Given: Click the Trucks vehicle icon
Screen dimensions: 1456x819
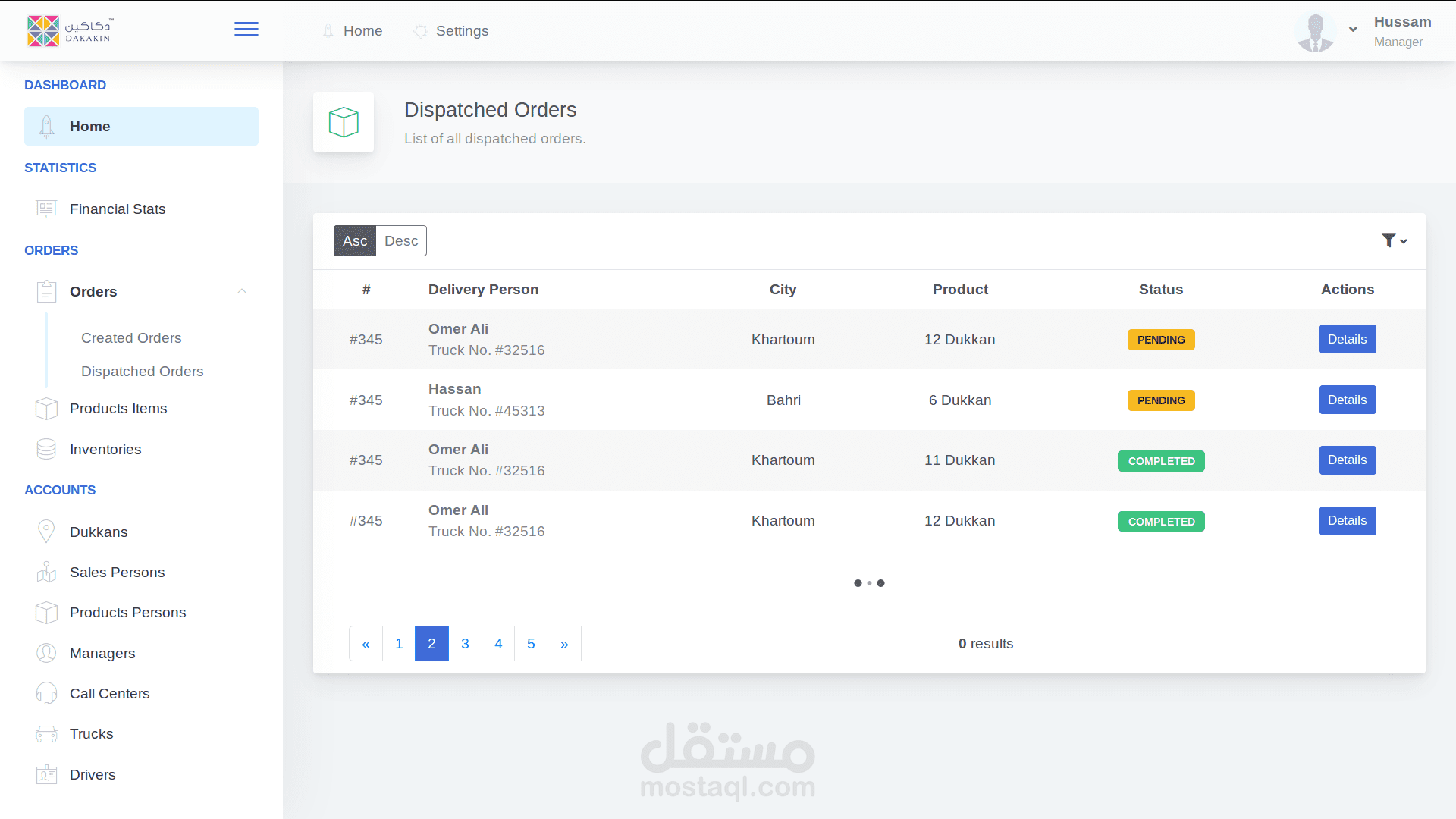Looking at the screenshot, I should click(46, 734).
